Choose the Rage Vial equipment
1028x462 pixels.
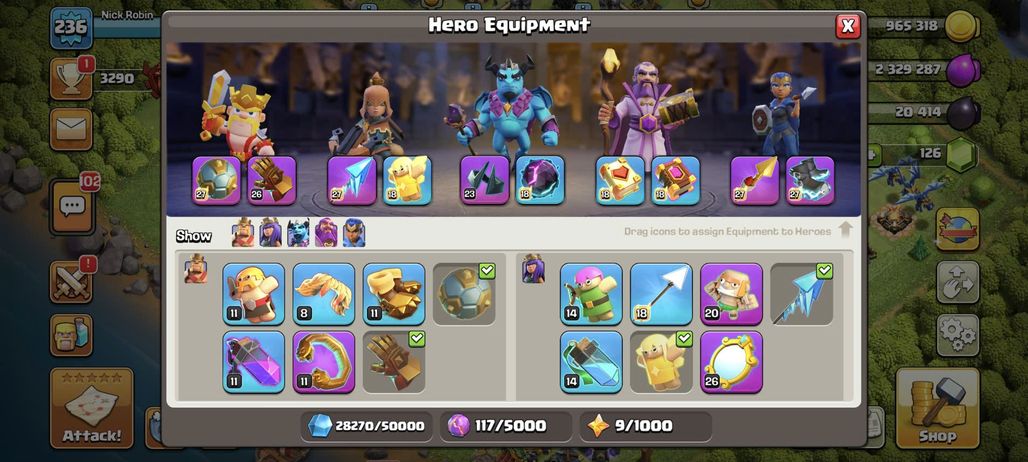point(254,362)
